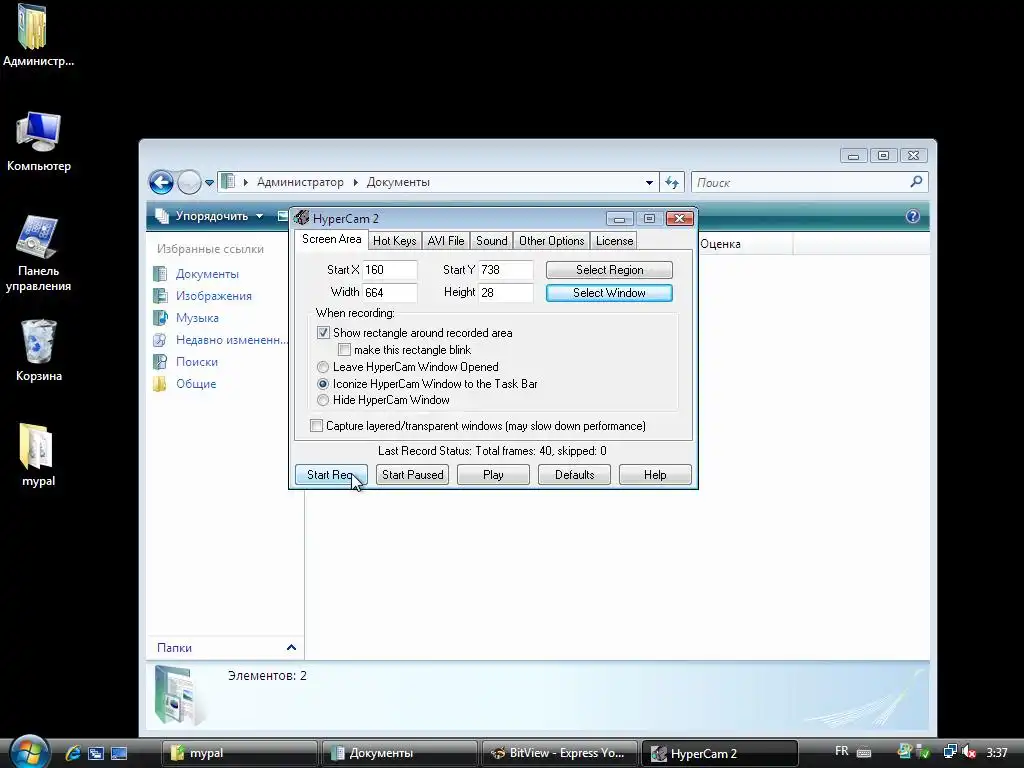This screenshot has height=768, width=1024.
Task: Click the Start Paused button
Action: pos(412,475)
